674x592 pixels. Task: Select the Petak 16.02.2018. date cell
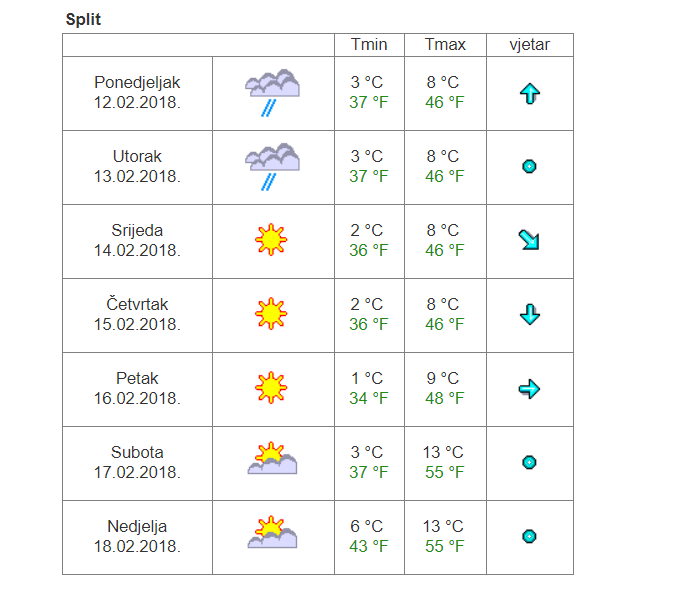point(137,388)
